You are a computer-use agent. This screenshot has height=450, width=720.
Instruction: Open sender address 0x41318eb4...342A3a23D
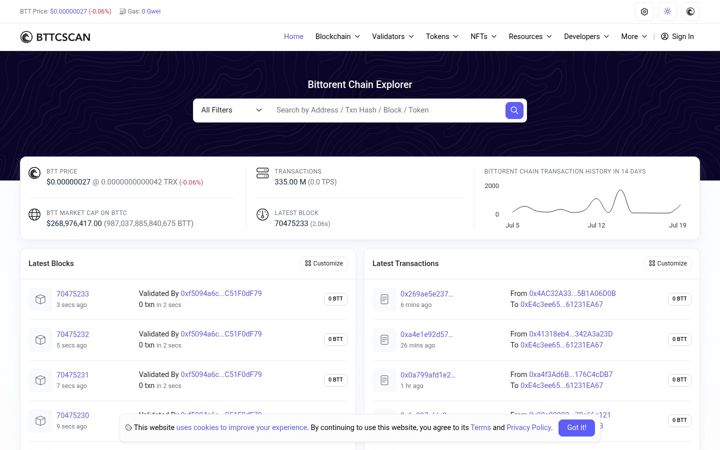coord(571,334)
